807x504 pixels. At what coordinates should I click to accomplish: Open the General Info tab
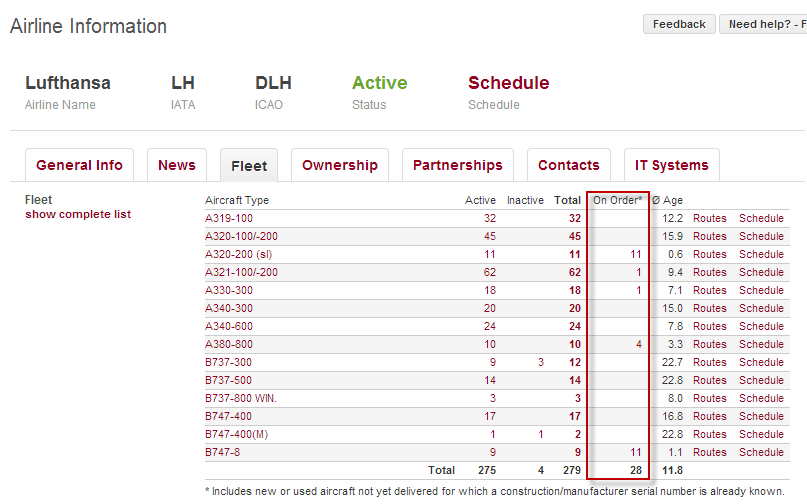pos(79,165)
